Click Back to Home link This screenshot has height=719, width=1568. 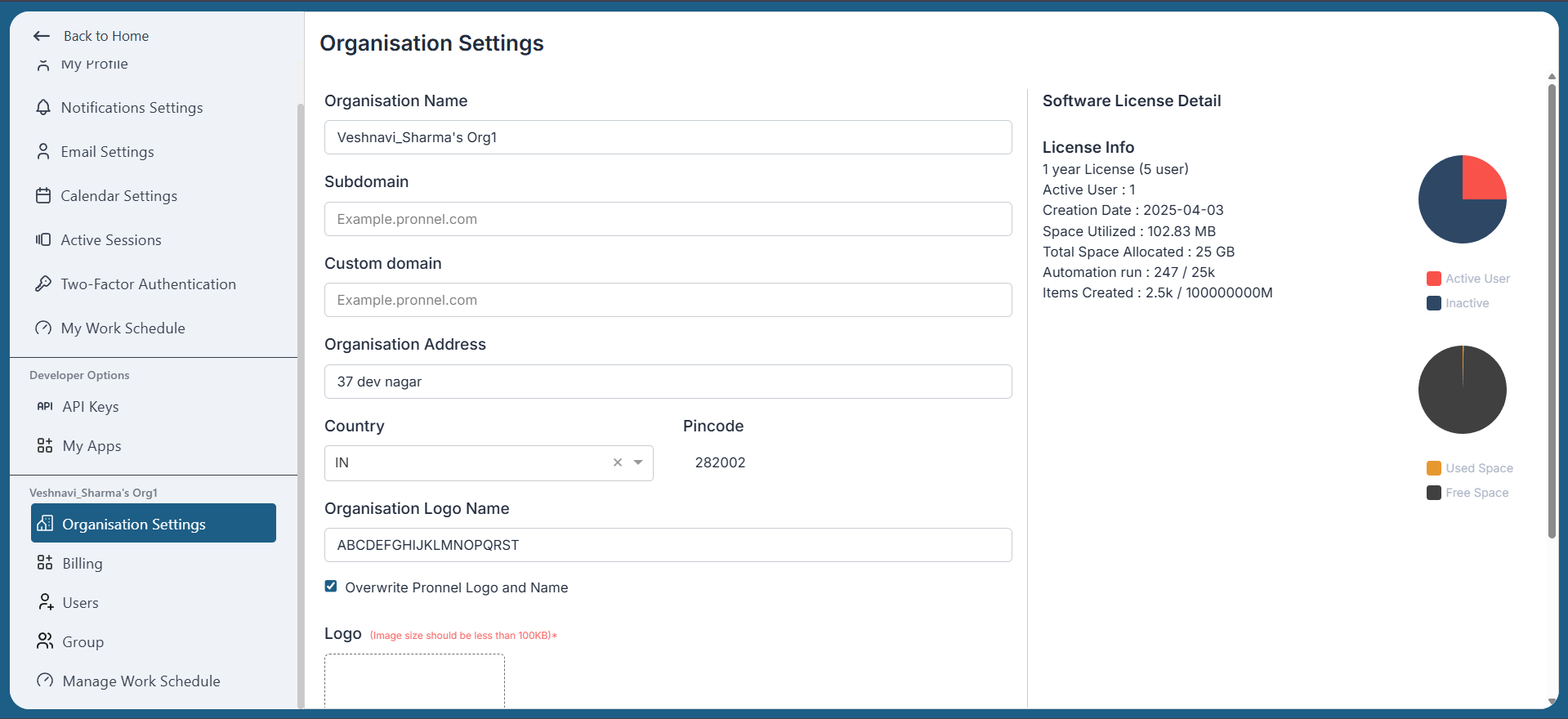tap(106, 36)
